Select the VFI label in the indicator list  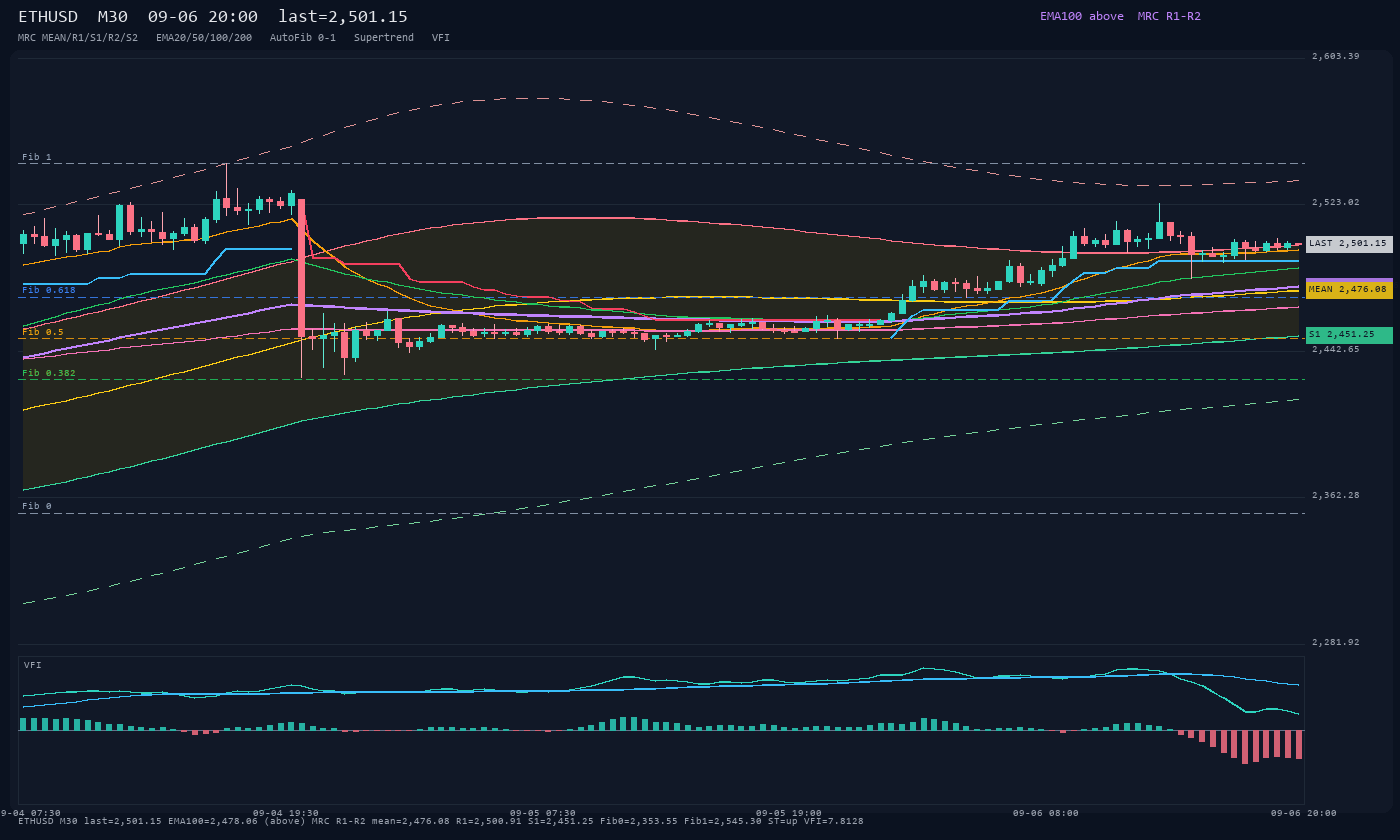pyautogui.click(x=441, y=37)
